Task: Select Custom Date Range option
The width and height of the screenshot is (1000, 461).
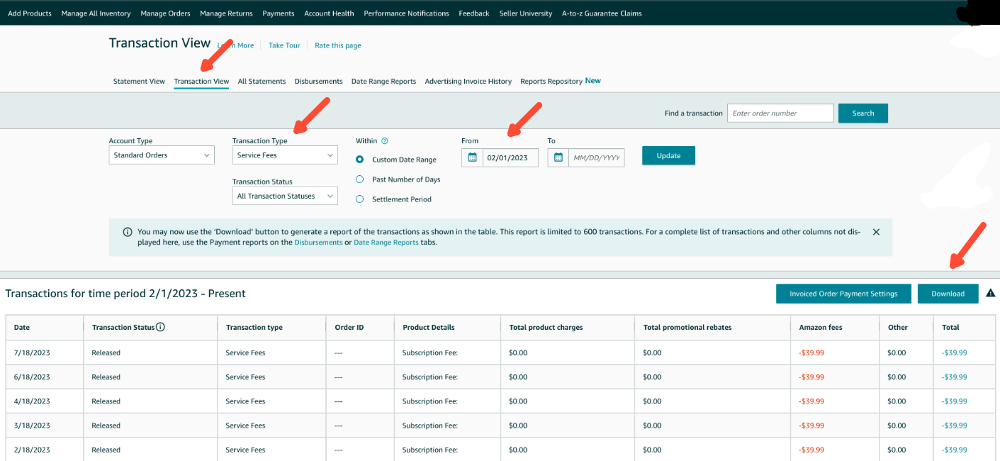Action: click(x=360, y=159)
